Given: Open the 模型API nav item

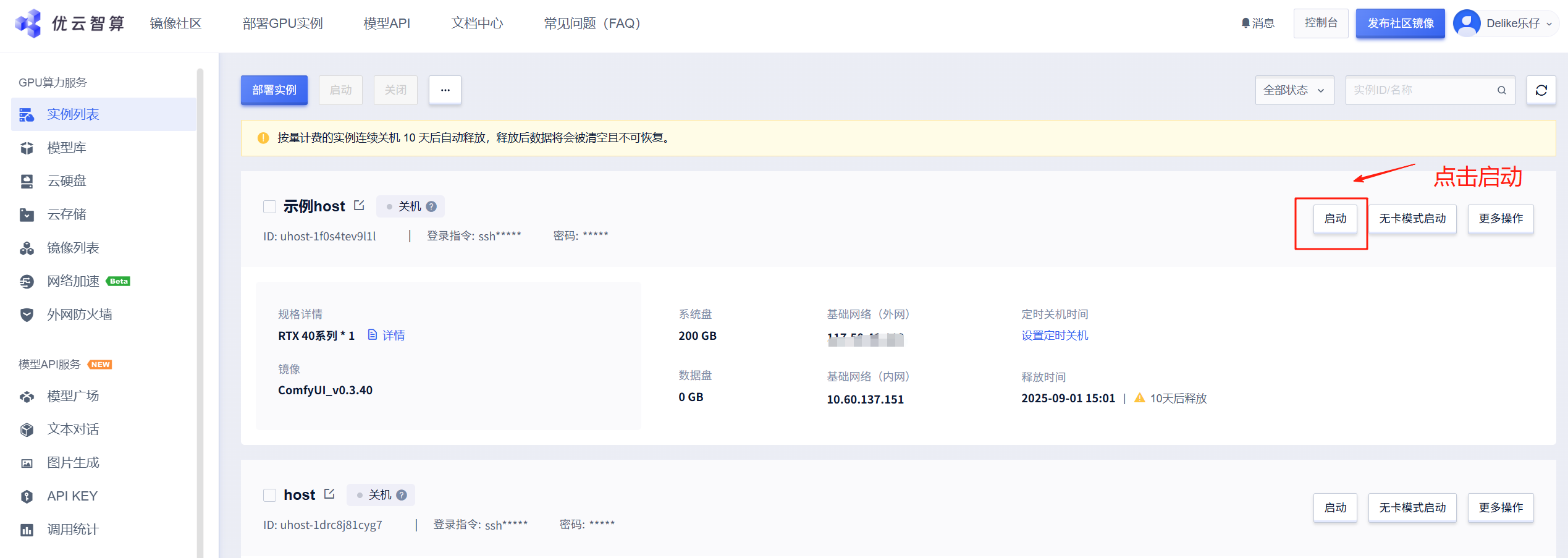Looking at the screenshot, I should pos(387,23).
